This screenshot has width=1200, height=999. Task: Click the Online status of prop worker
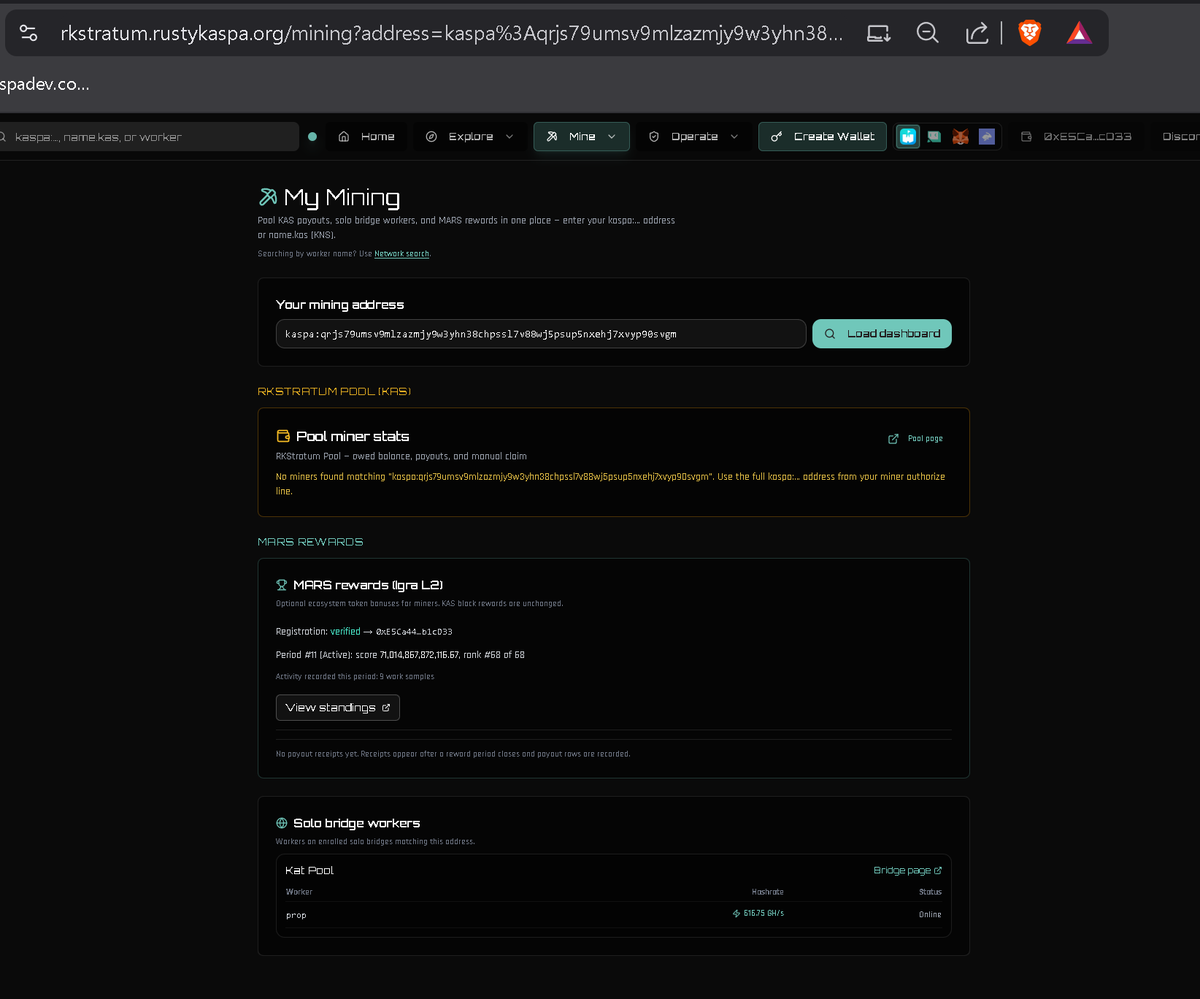point(930,915)
